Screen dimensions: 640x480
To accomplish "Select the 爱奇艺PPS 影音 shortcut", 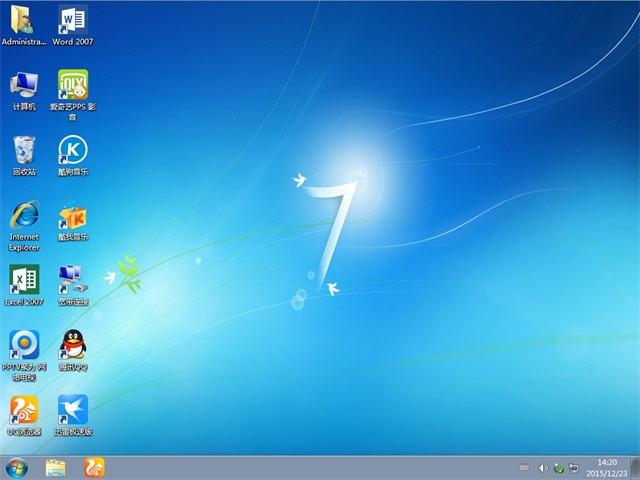I will pos(73,96).
